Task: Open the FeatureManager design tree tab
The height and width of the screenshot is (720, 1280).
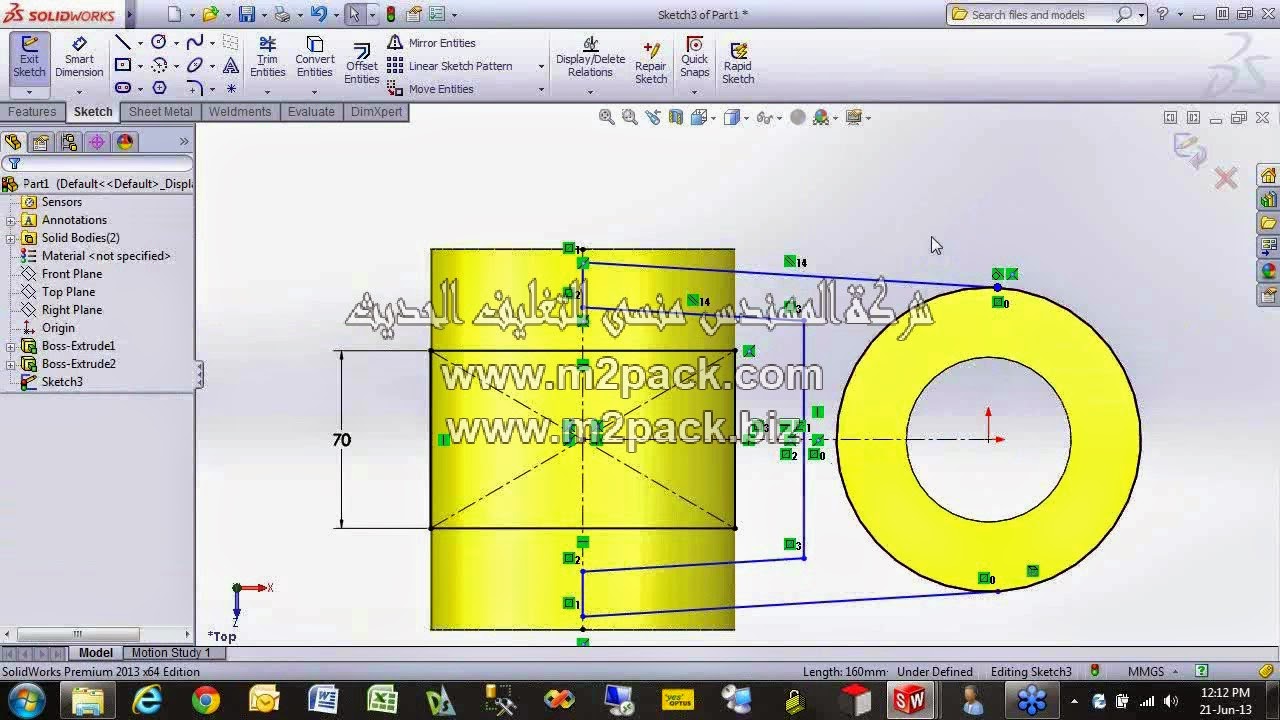Action: tap(13, 142)
